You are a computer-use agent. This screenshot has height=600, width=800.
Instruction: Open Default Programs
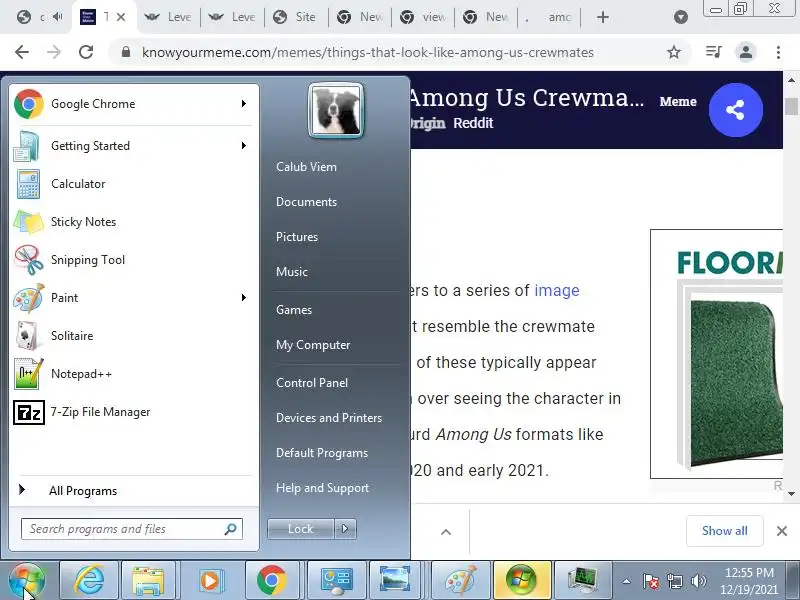tap(321, 453)
